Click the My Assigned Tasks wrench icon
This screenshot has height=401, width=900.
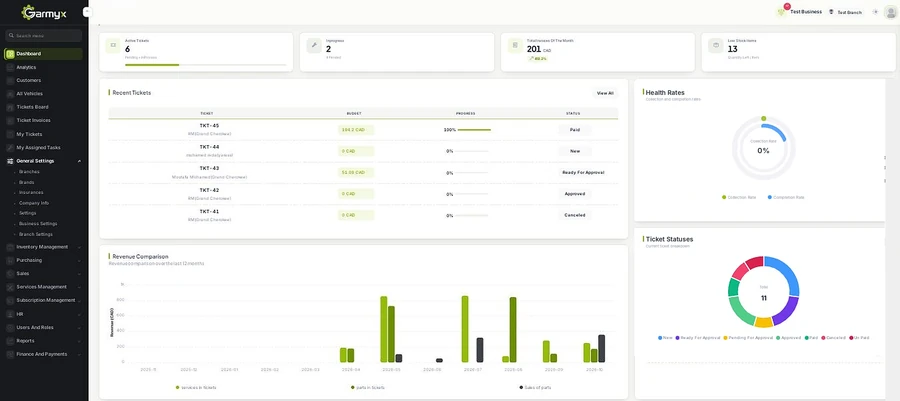click(10, 147)
